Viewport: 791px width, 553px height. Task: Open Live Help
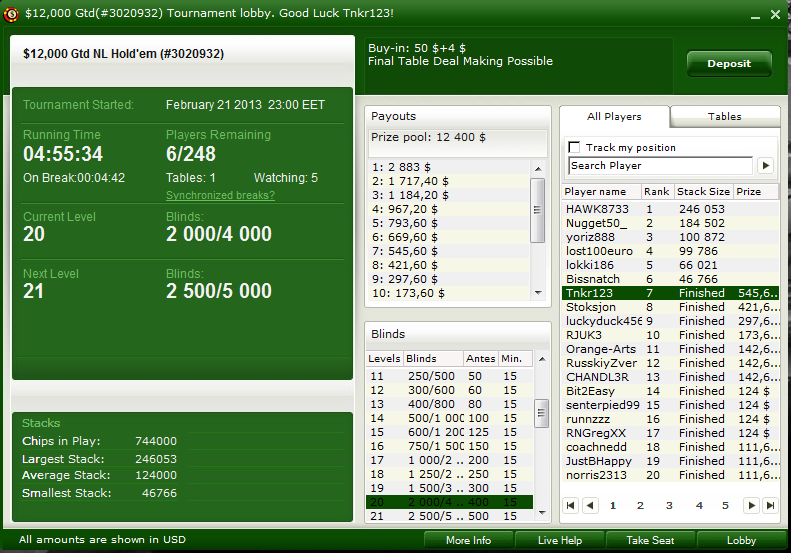(559, 540)
